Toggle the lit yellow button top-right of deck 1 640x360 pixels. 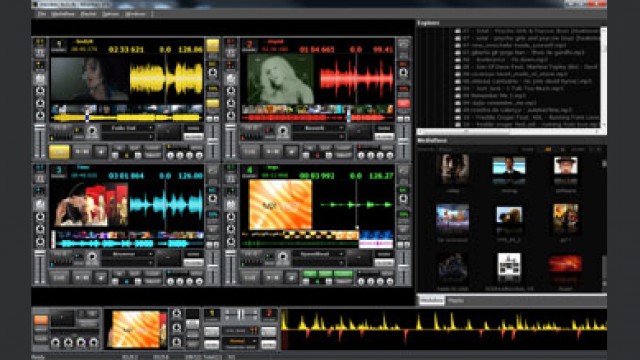point(213,45)
